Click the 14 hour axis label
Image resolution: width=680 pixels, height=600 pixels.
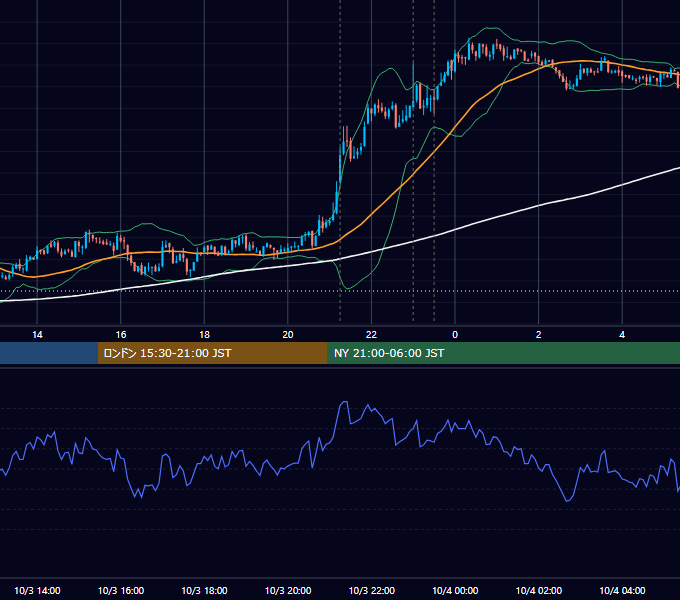click(37, 335)
